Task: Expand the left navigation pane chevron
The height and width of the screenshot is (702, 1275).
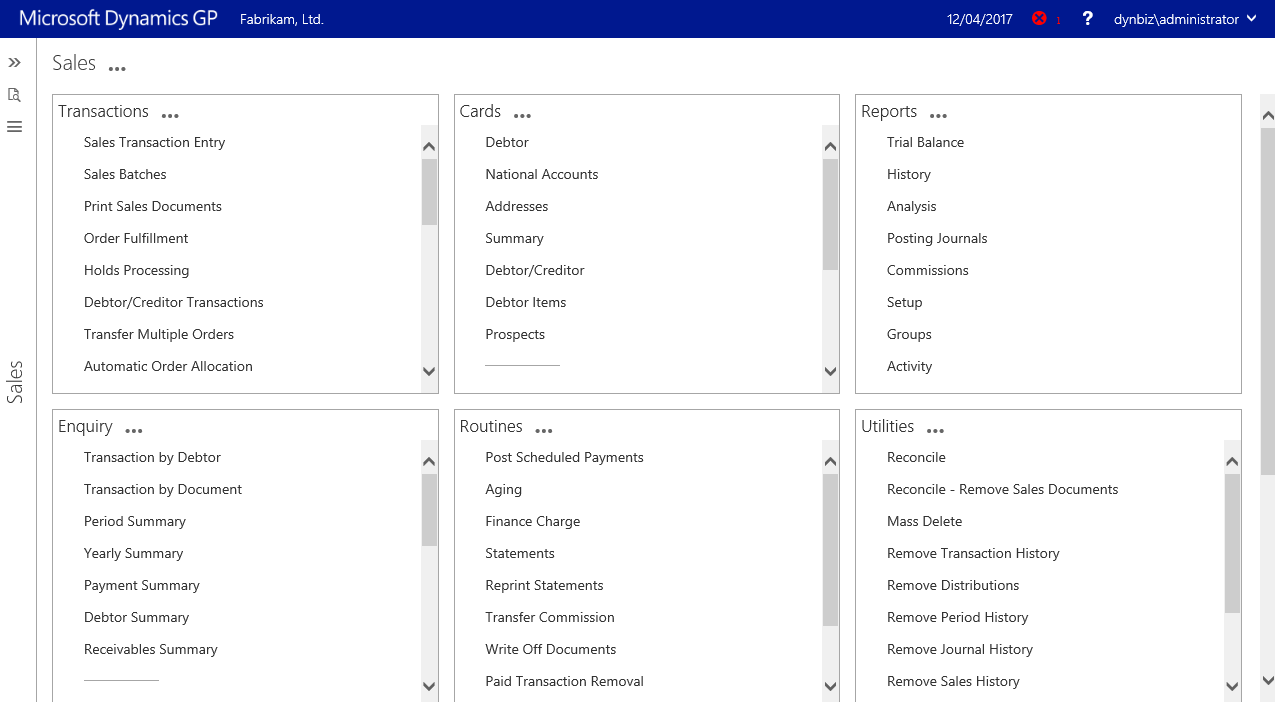Action: tap(14, 63)
